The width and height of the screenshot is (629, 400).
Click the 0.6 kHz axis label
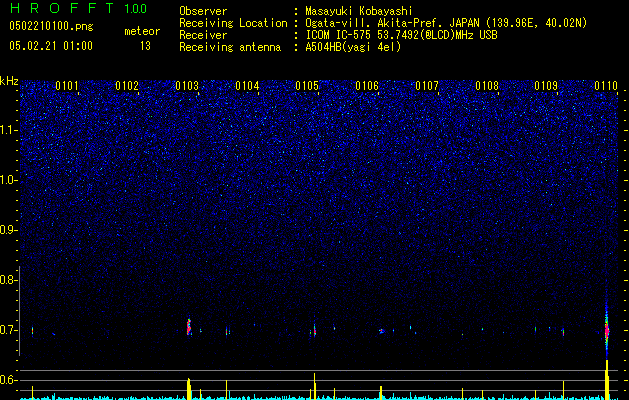8,380
